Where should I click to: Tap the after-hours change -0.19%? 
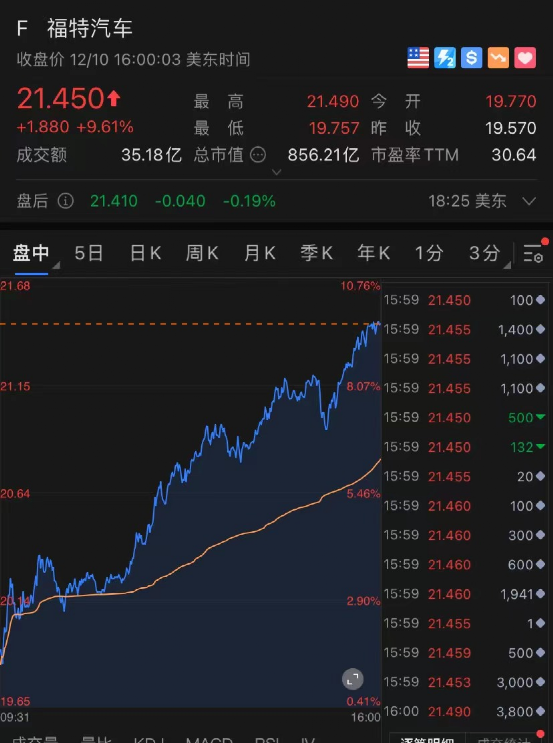click(x=249, y=201)
